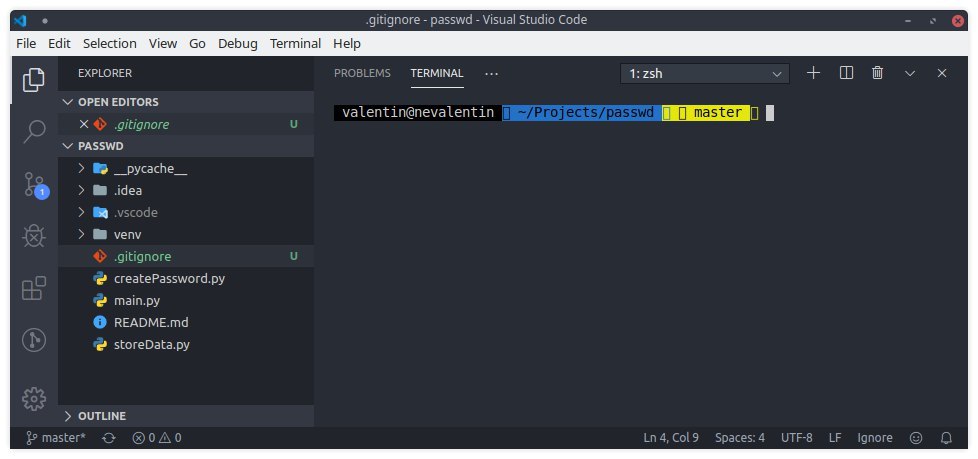Open the Help menu
This screenshot has width=978, height=459.
[x=347, y=44]
